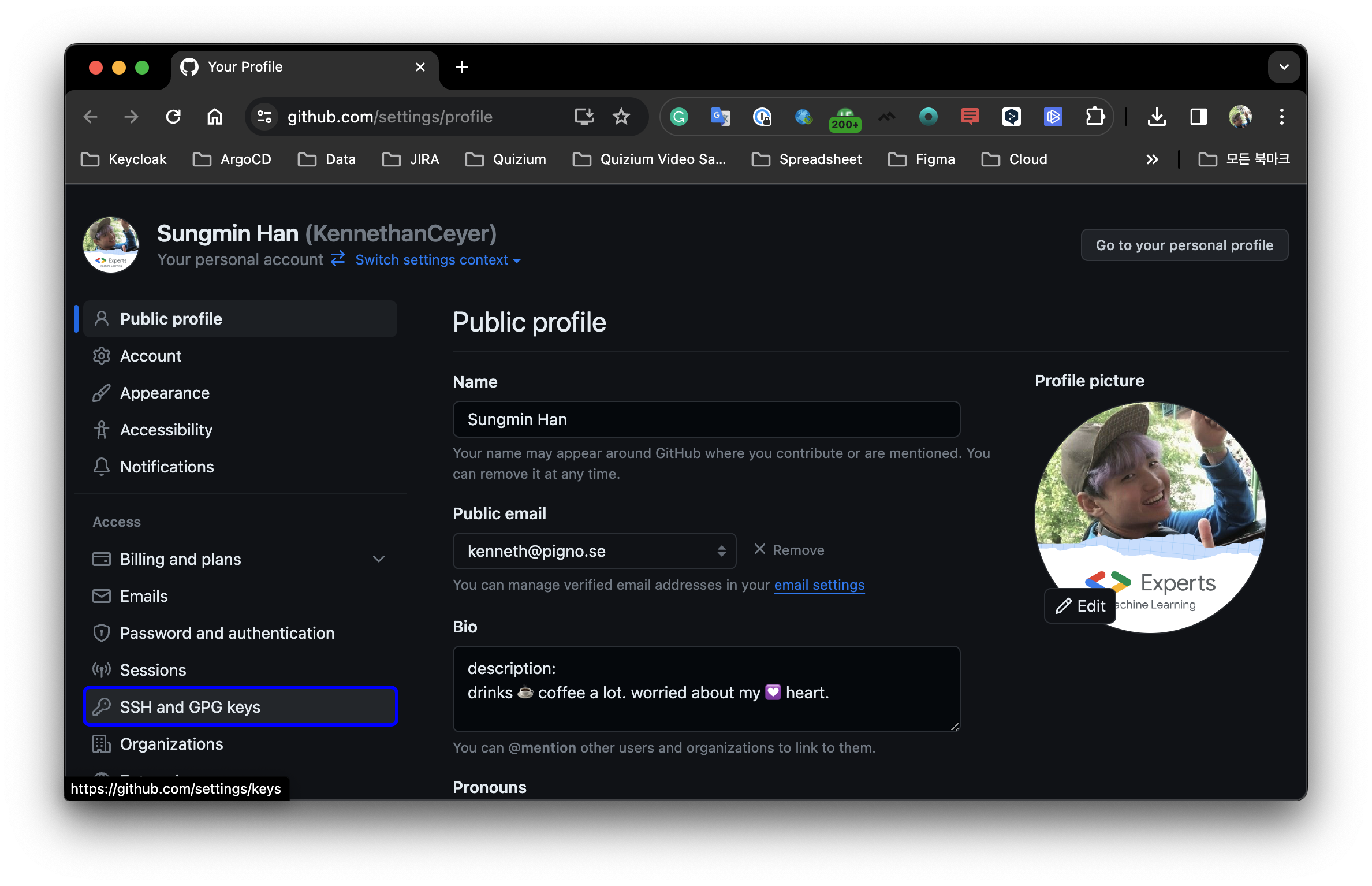The image size is (1372, 886).
Task: Click Edit on the profile picture
Action: click(1080, 606)
